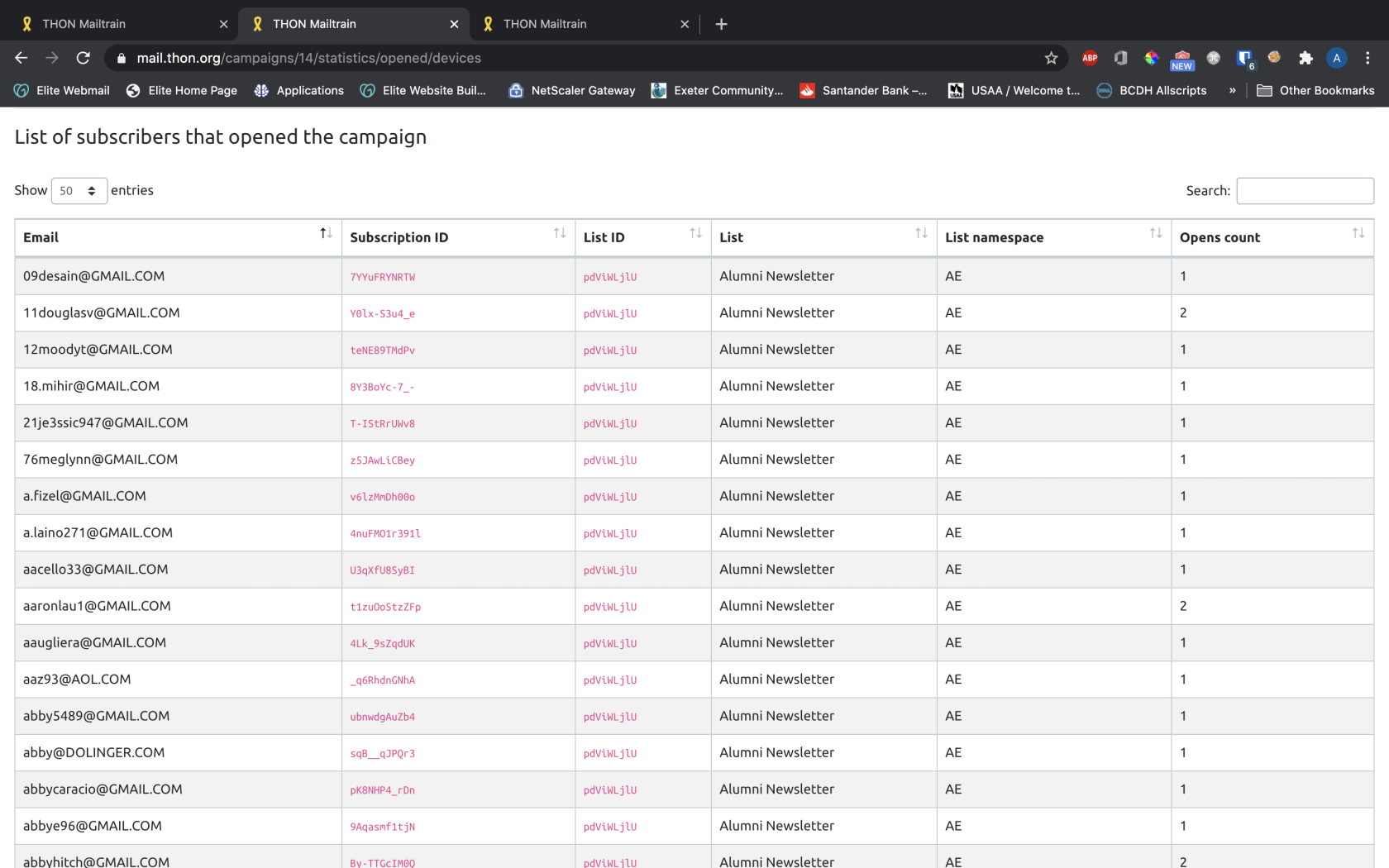Open Chrome's three-dot menu
This screenshot has height=868, width=1389.
coord(1368,58)
